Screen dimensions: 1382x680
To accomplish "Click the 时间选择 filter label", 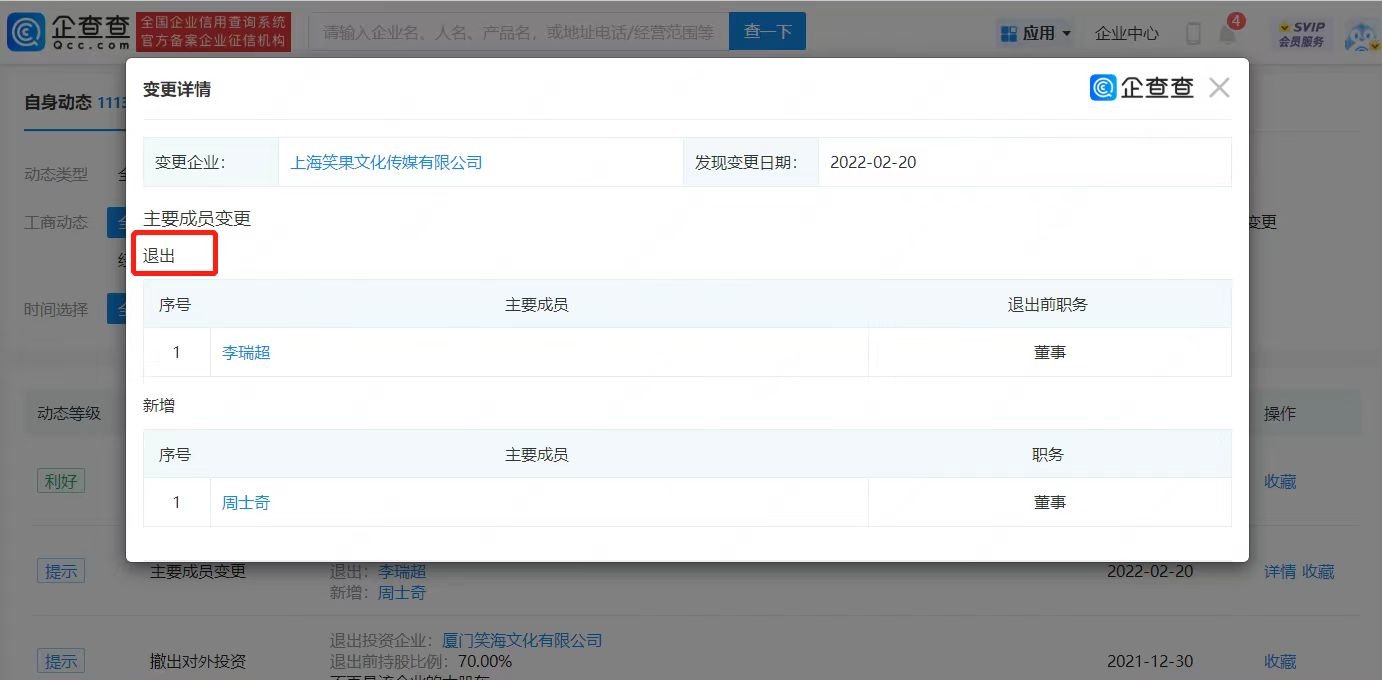I will [56, 309].
